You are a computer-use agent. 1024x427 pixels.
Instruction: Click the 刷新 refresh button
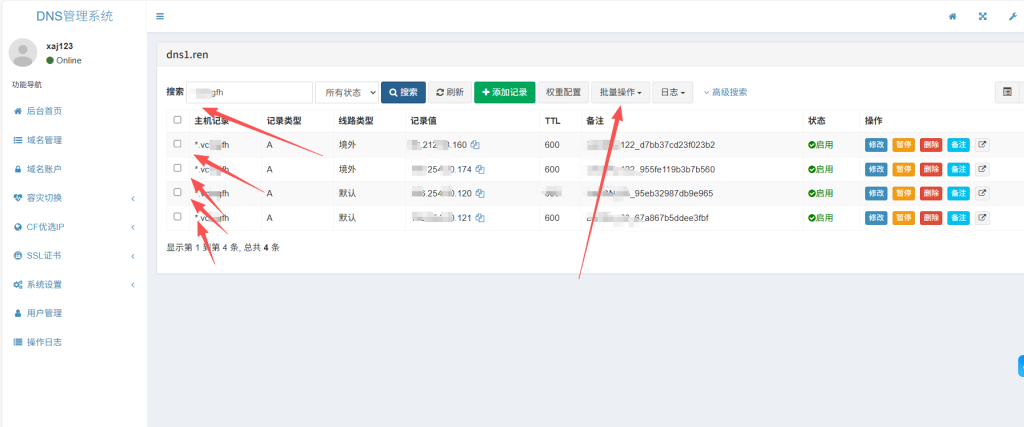coord(450,92)
